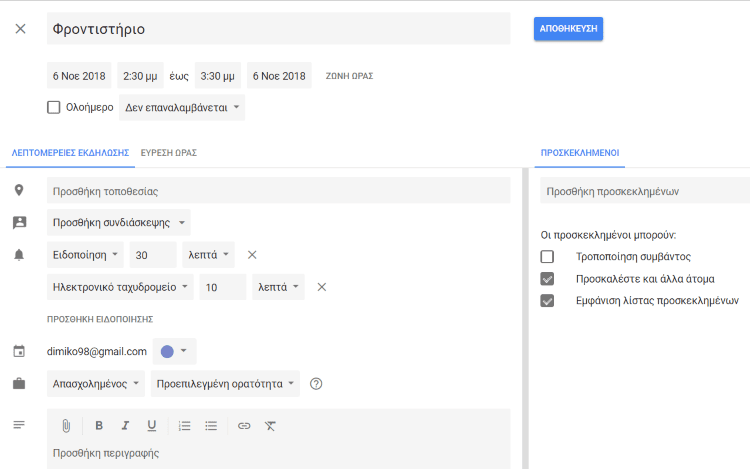The height and width of the screenshot is (469, 750).
Task: Uncheck Προσκαλέστε και άλλα άτομα
Action: tap(547, 279)
